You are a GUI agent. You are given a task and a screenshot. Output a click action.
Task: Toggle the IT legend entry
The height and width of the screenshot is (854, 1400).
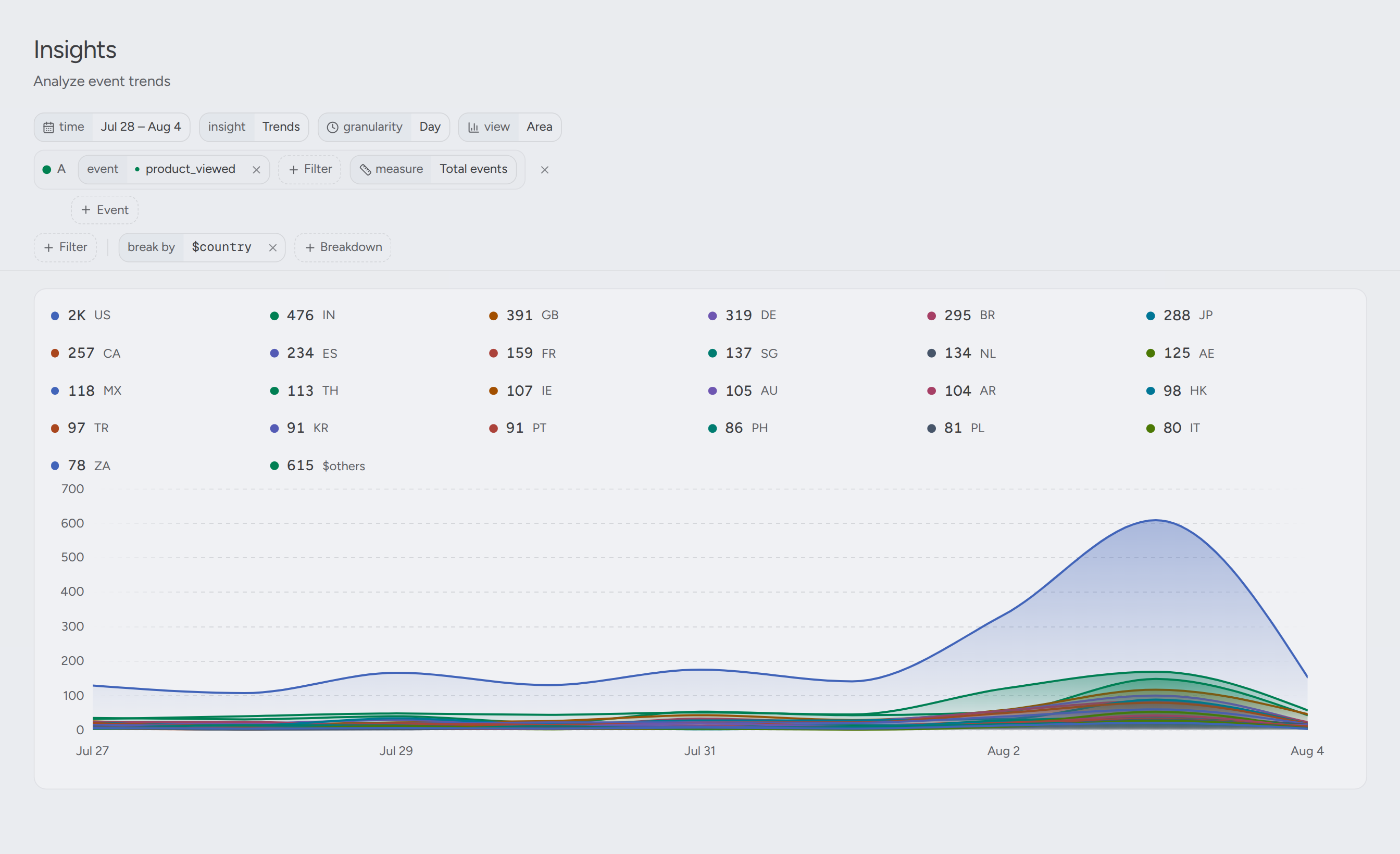tap(1173, 429)
